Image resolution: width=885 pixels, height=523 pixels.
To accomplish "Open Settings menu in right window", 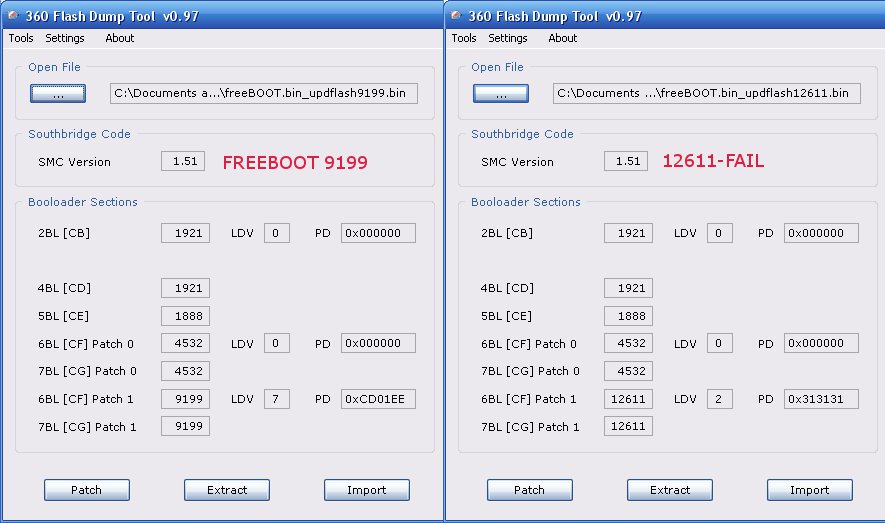I will pyautogui.click(x=508, y=38).
